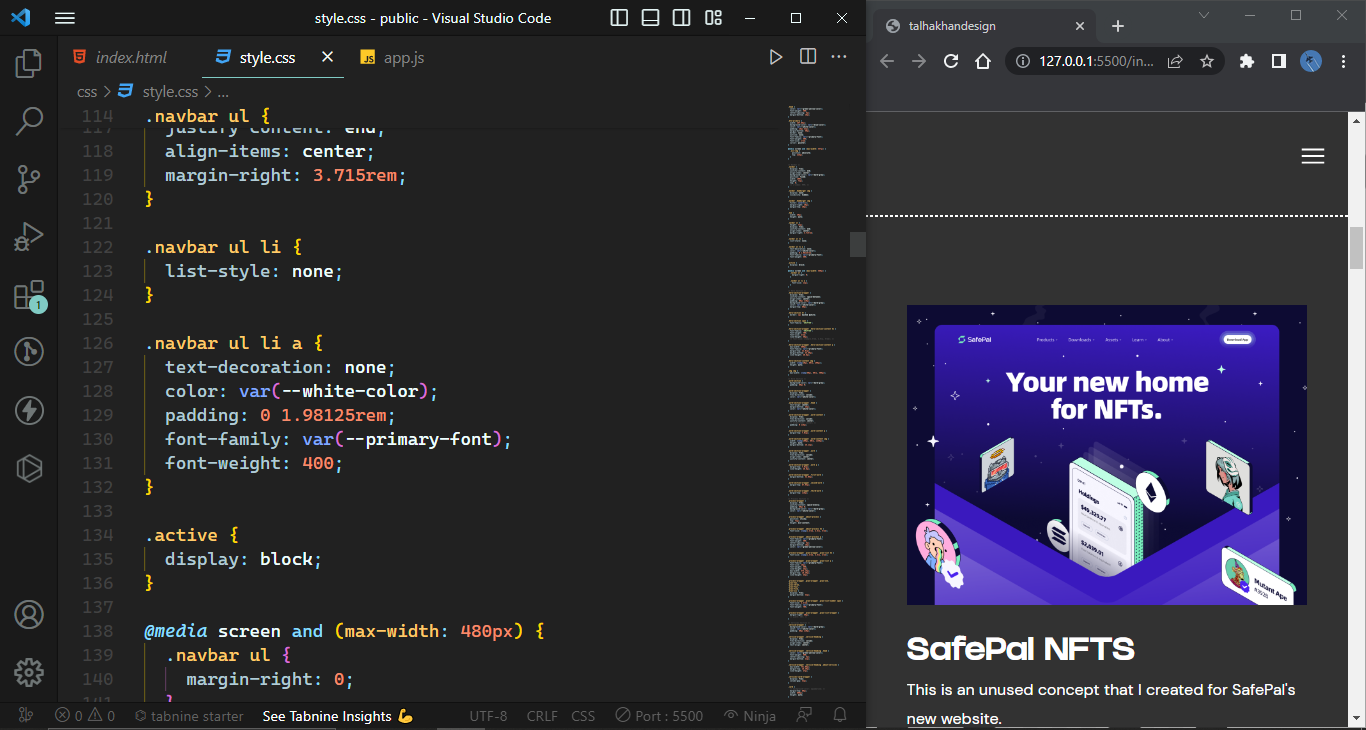Toggle the Panel layout button
The image size is (1366, 730).
click(x=650, y=18)
